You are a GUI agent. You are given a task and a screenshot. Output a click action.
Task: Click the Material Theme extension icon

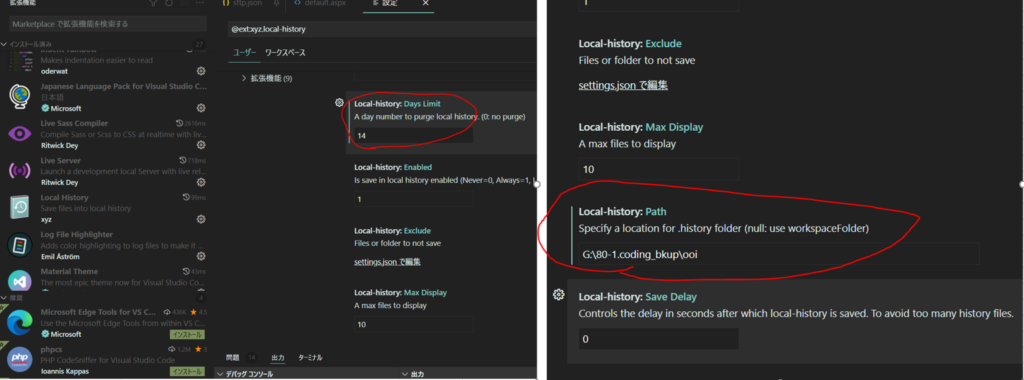[x=20, y=281]
